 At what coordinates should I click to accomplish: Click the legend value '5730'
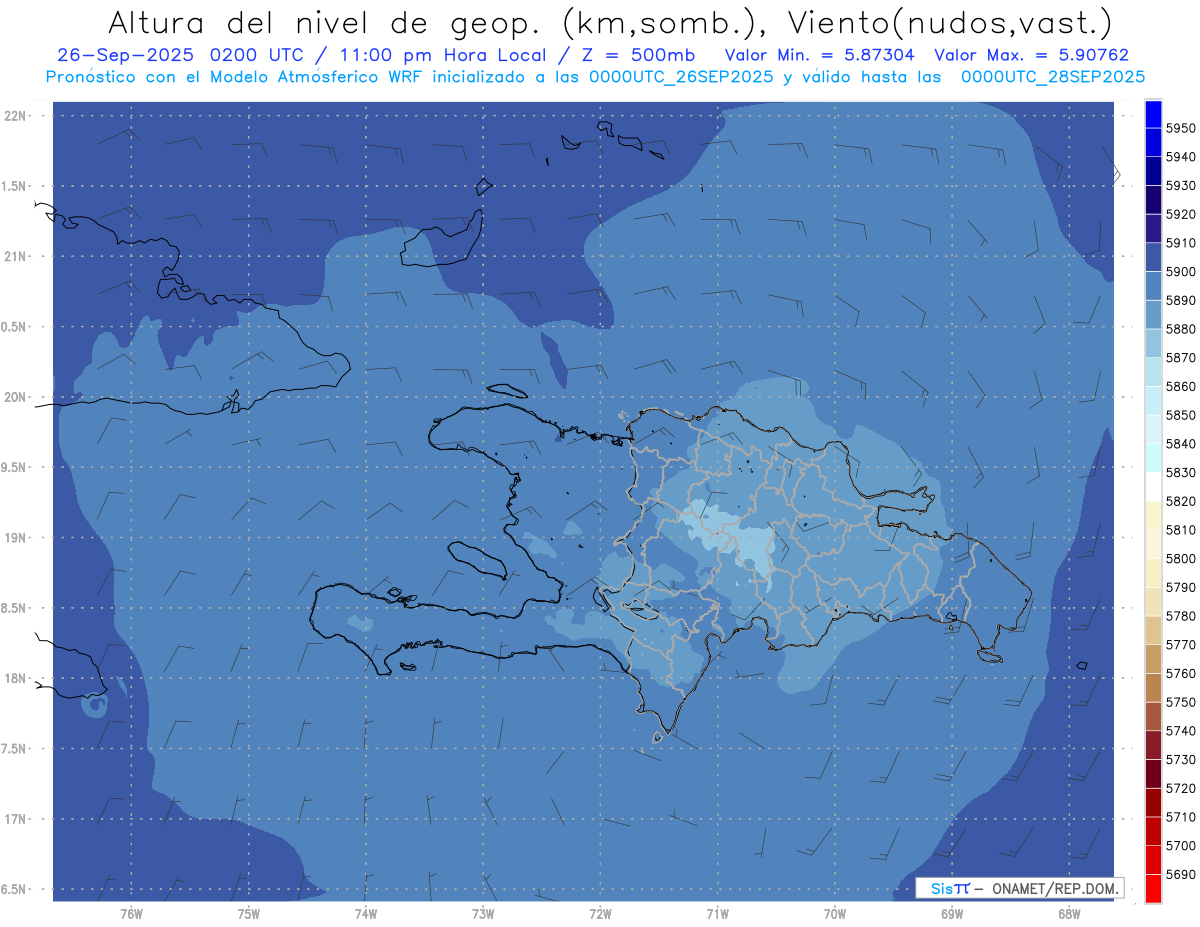pos(1180,760)
